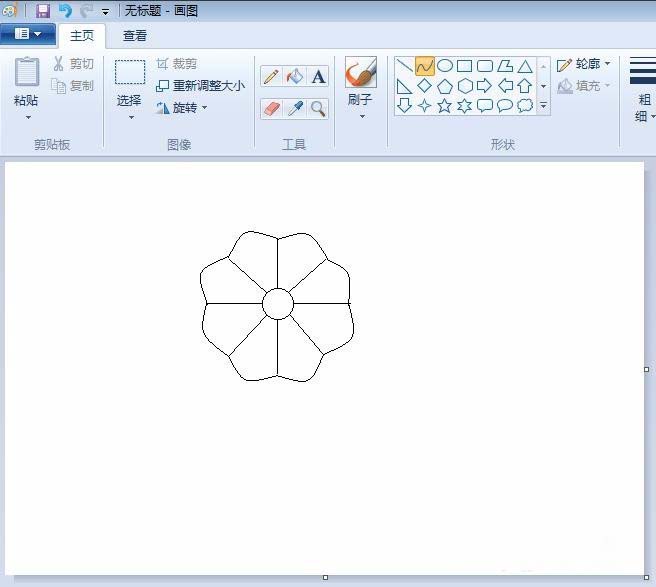
Task: Pick the Cloud callout shape
Action: pyautogui.click(x=525, y=105)
